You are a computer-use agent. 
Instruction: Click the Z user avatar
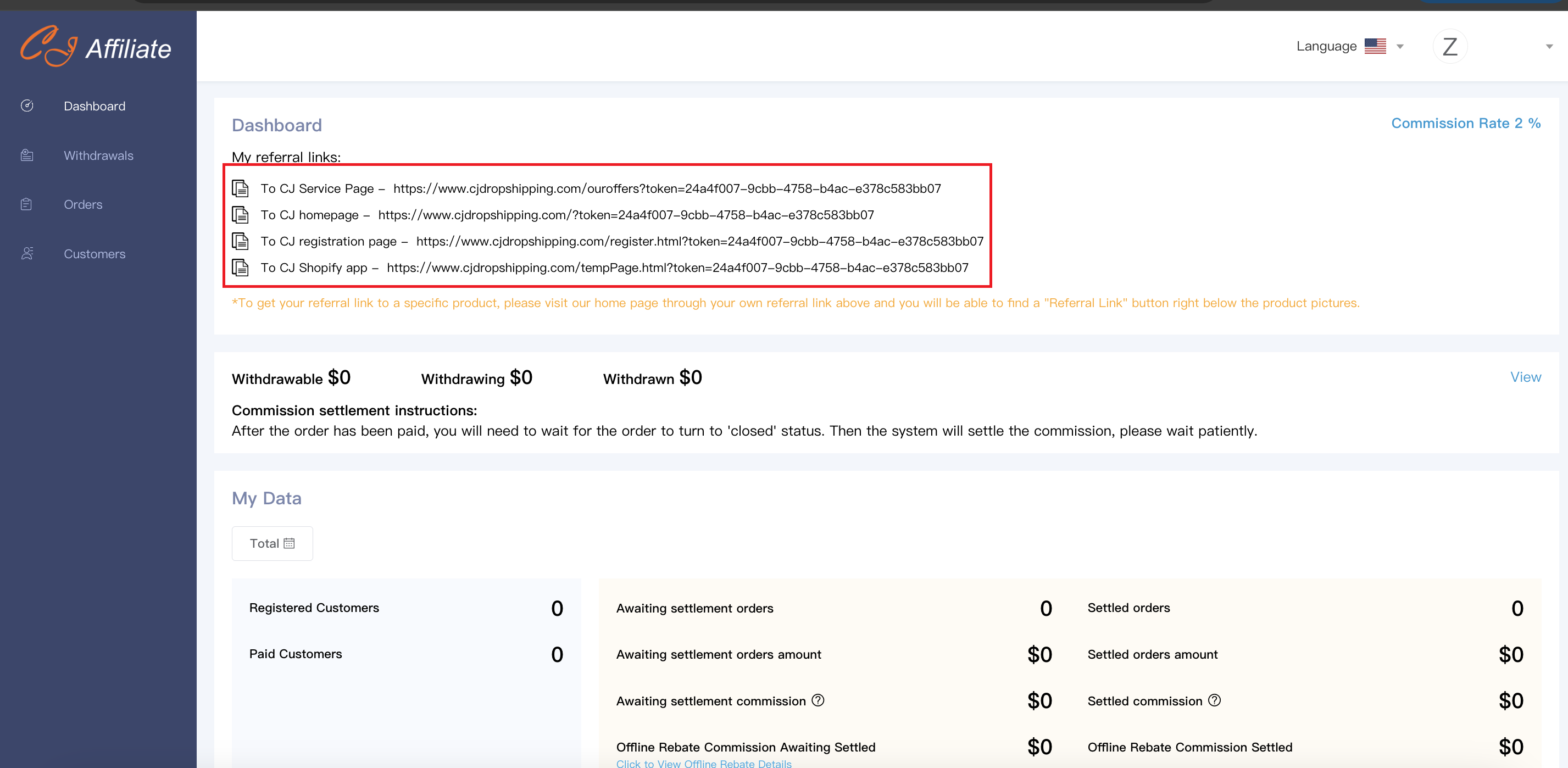pos(1450,47)
